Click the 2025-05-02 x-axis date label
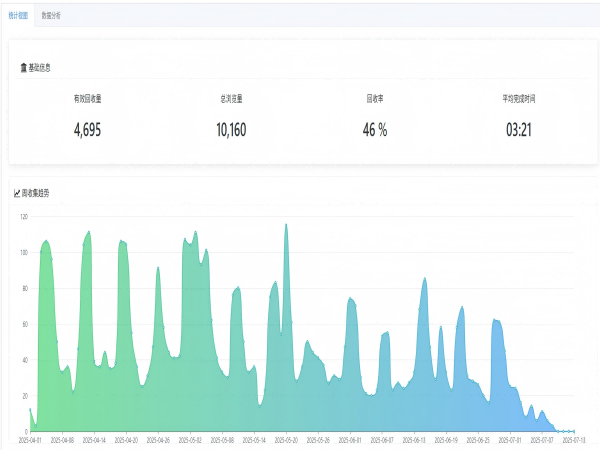 [x=190, y=439]
